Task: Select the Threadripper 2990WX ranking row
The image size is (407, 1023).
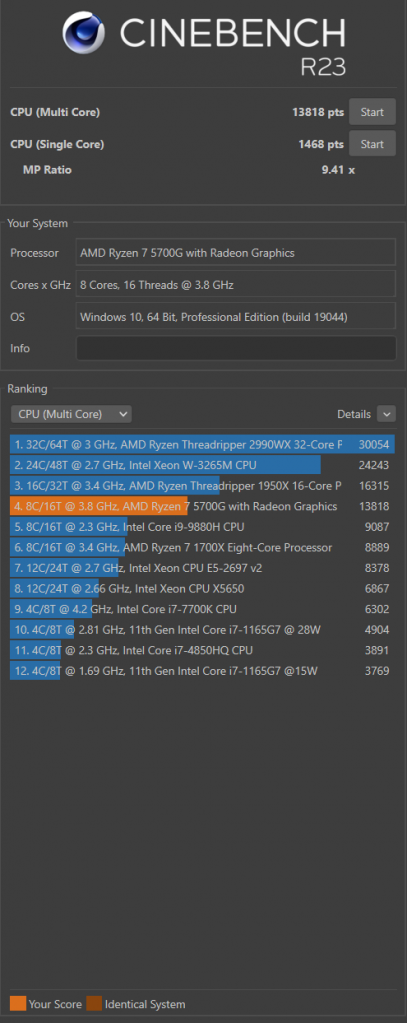Action: [x=202, y=444]
